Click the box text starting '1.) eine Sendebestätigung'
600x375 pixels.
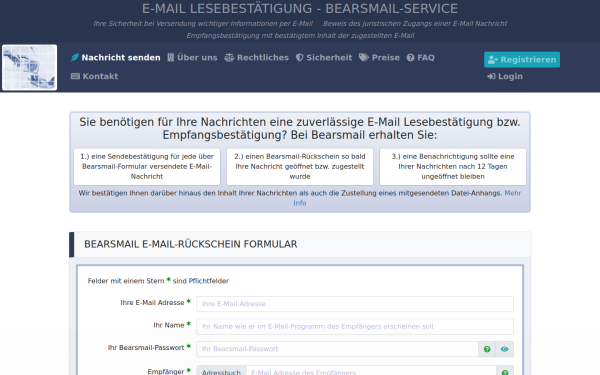147,166
